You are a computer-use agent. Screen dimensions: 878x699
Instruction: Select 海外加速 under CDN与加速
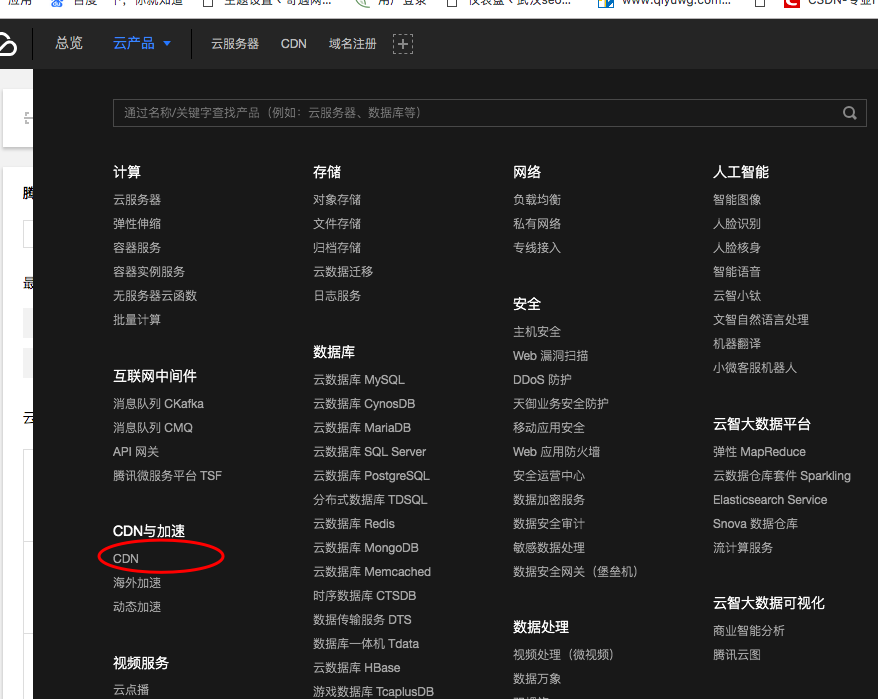coord(137,583)
